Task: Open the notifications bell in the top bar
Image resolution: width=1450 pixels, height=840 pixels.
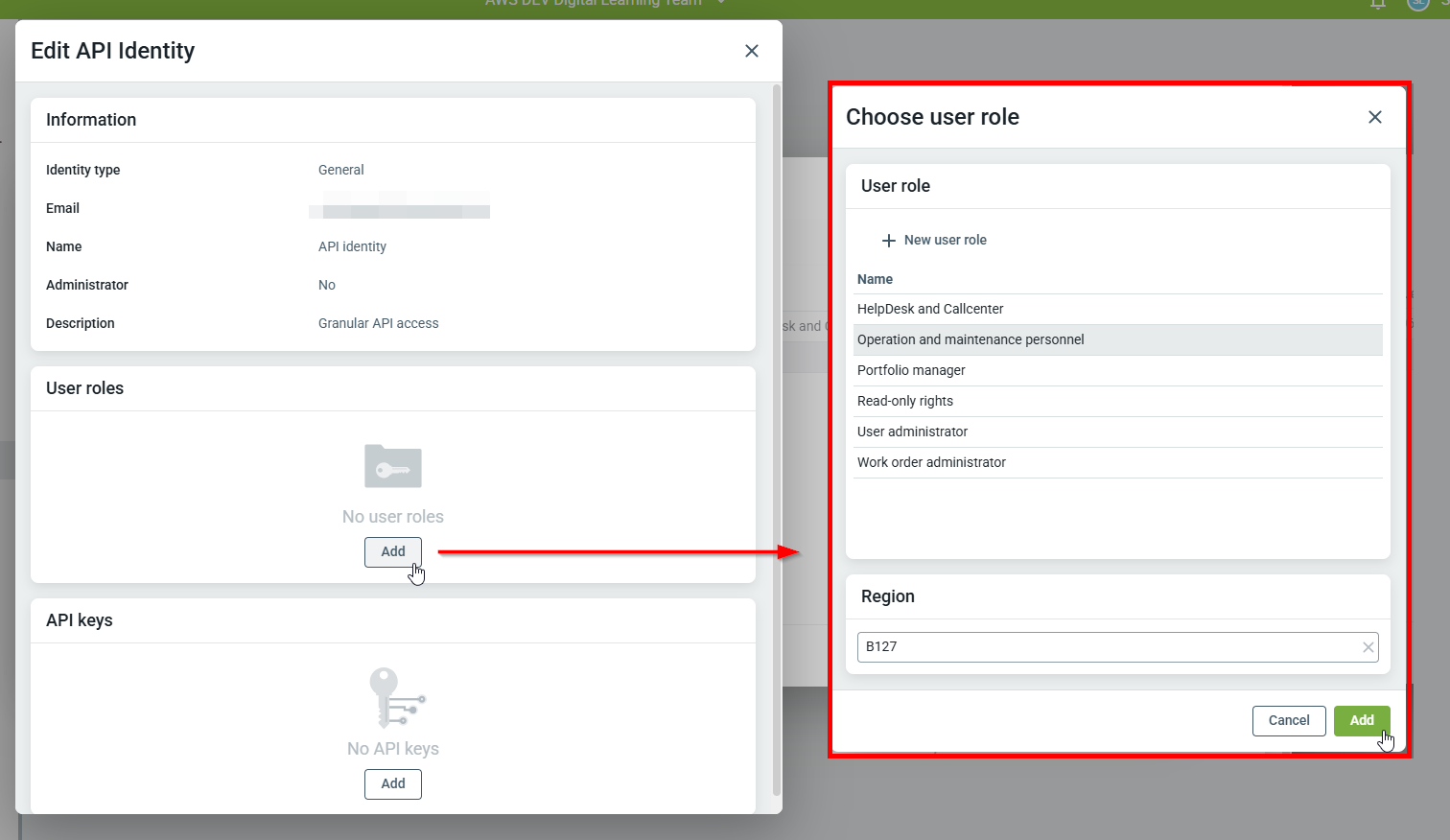Action: [1377, 4]
